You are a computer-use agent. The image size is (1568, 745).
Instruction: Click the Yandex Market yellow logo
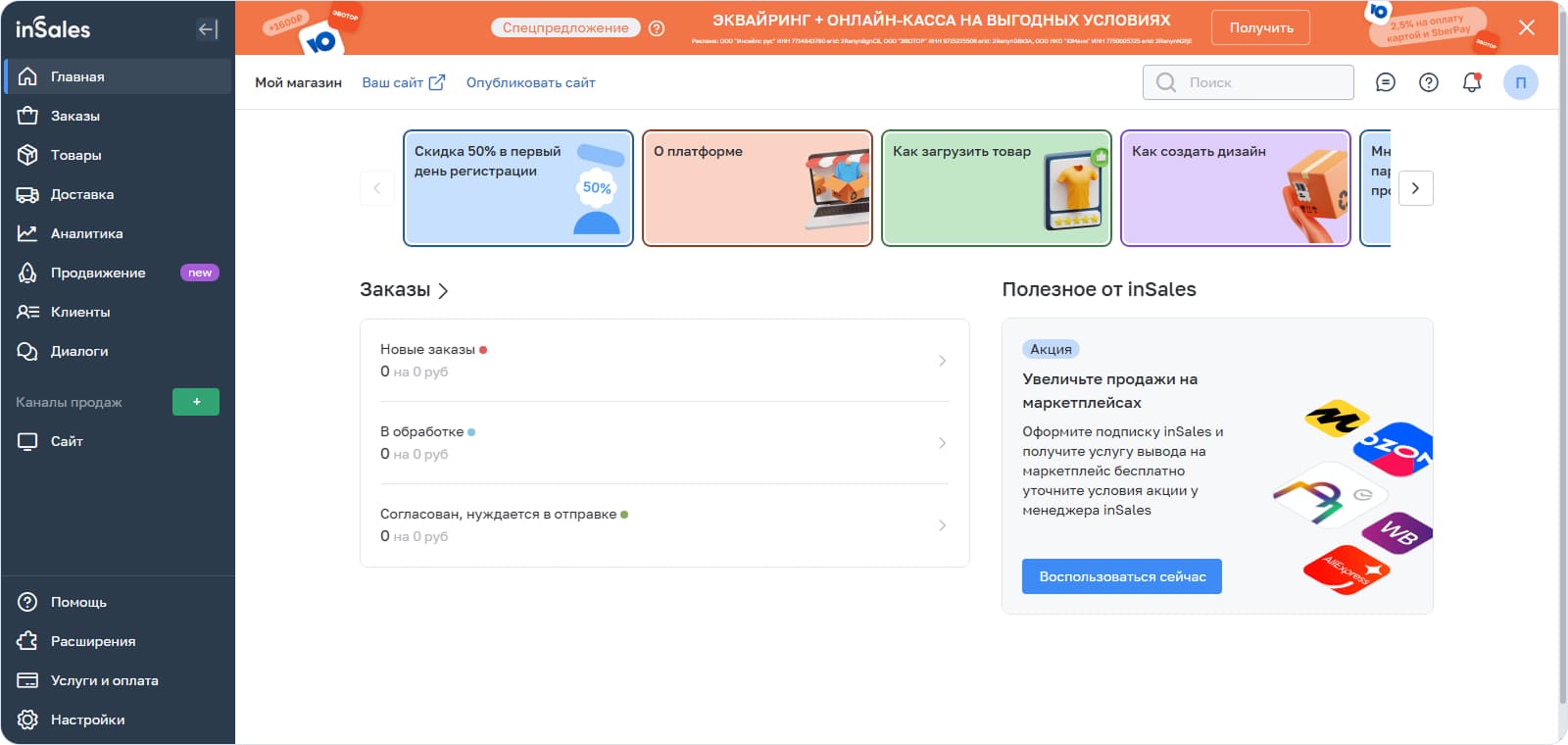1337,419
